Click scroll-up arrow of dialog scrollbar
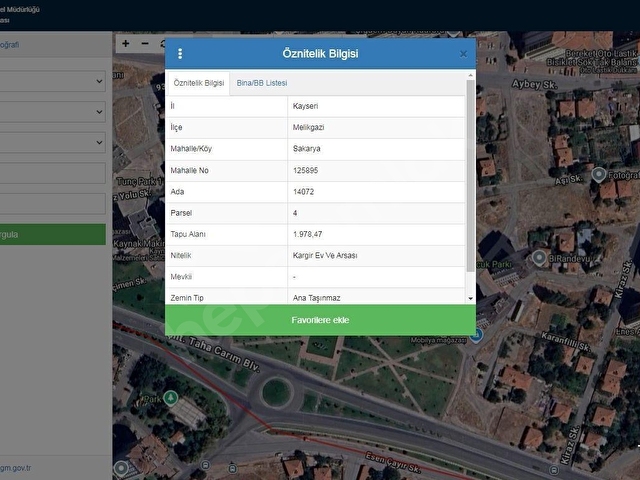 point(470,76)
